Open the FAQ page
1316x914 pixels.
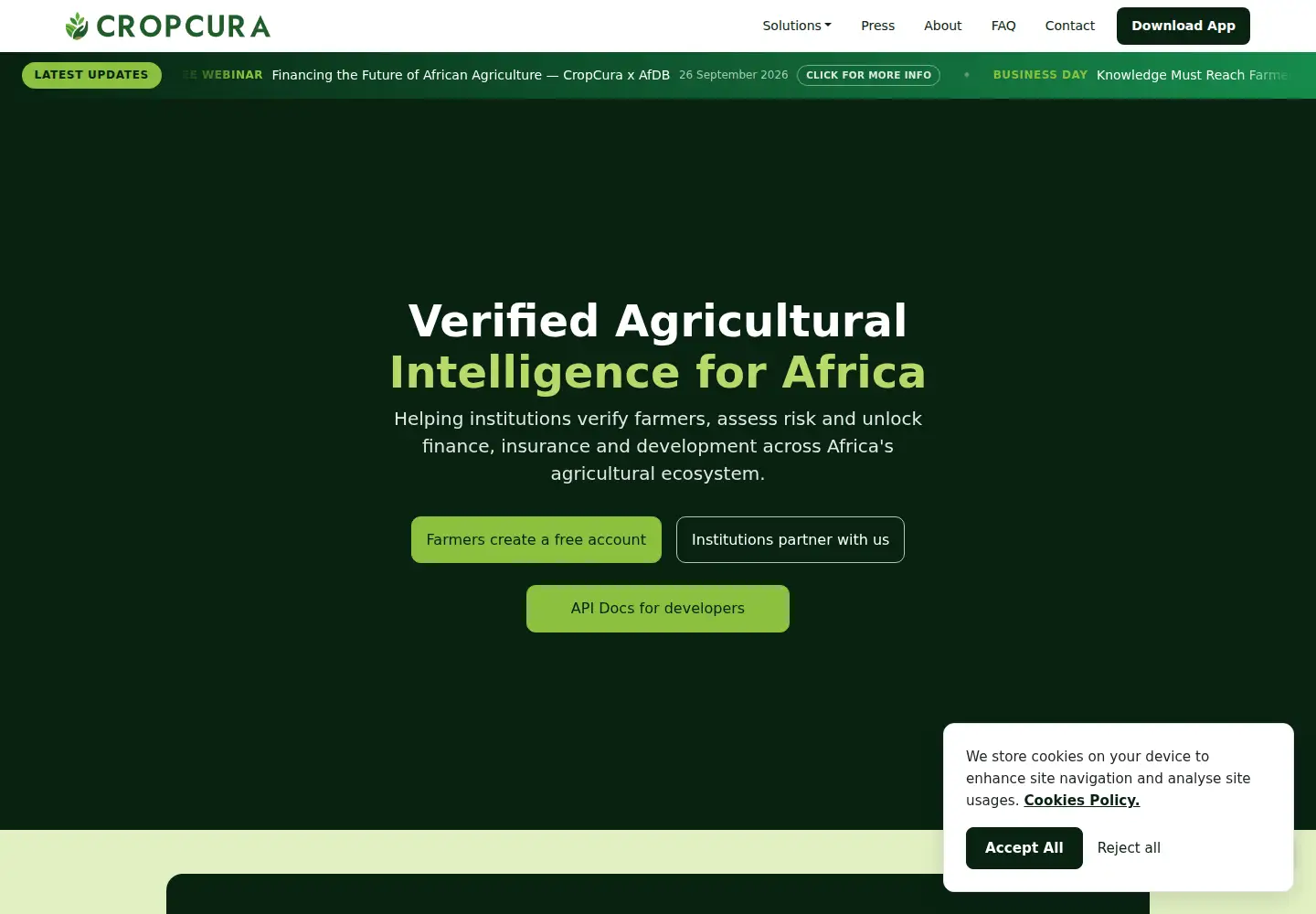(x=1003, y=26)
